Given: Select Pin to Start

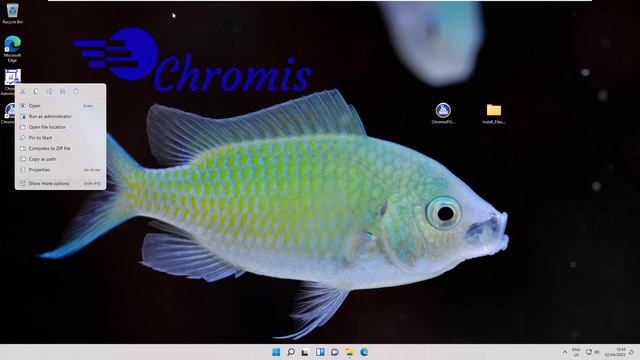Looking at the screenshot, I should click(60, 138).
